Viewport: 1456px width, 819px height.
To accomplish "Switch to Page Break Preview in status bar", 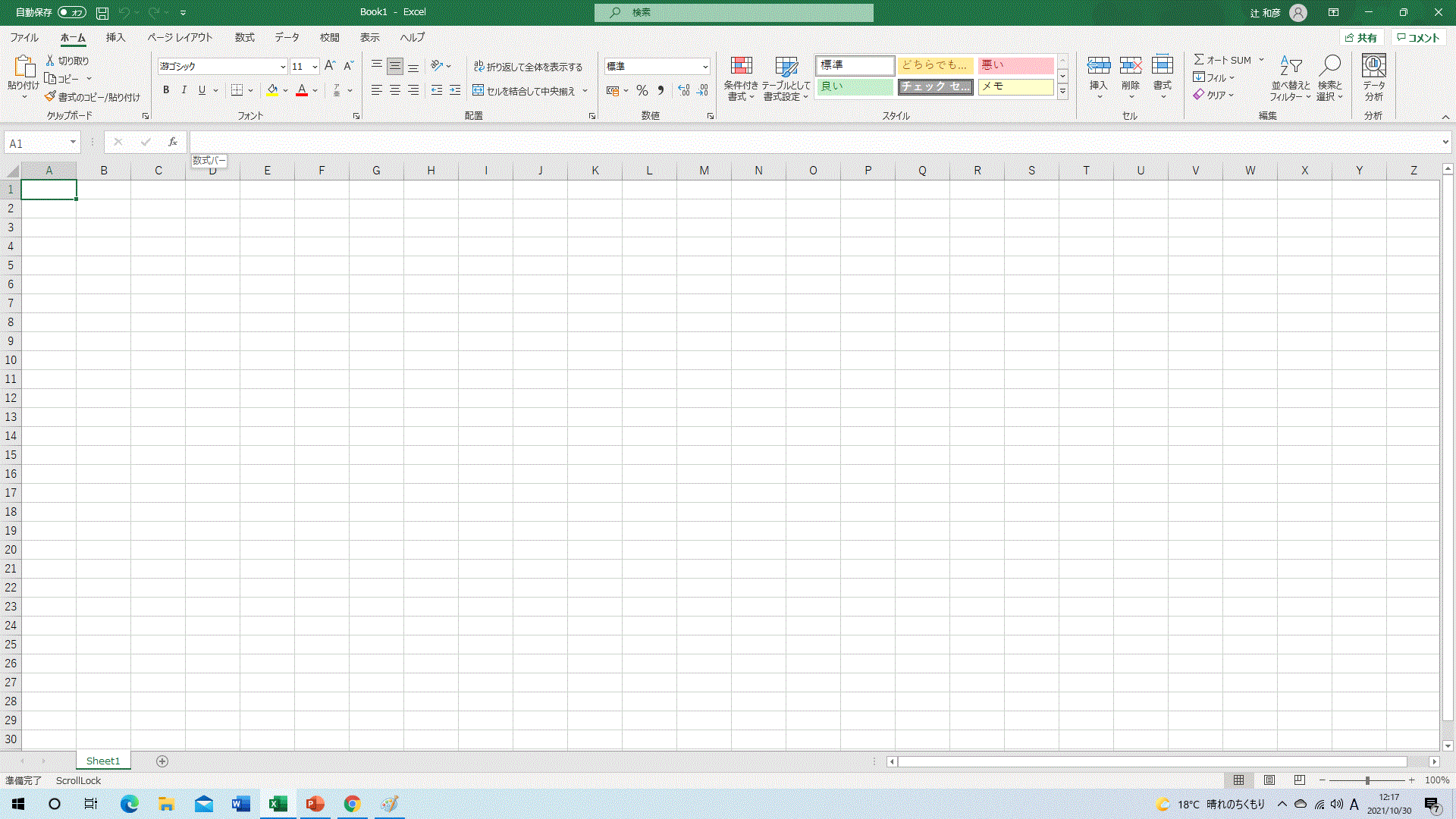I will point(1300,780).
